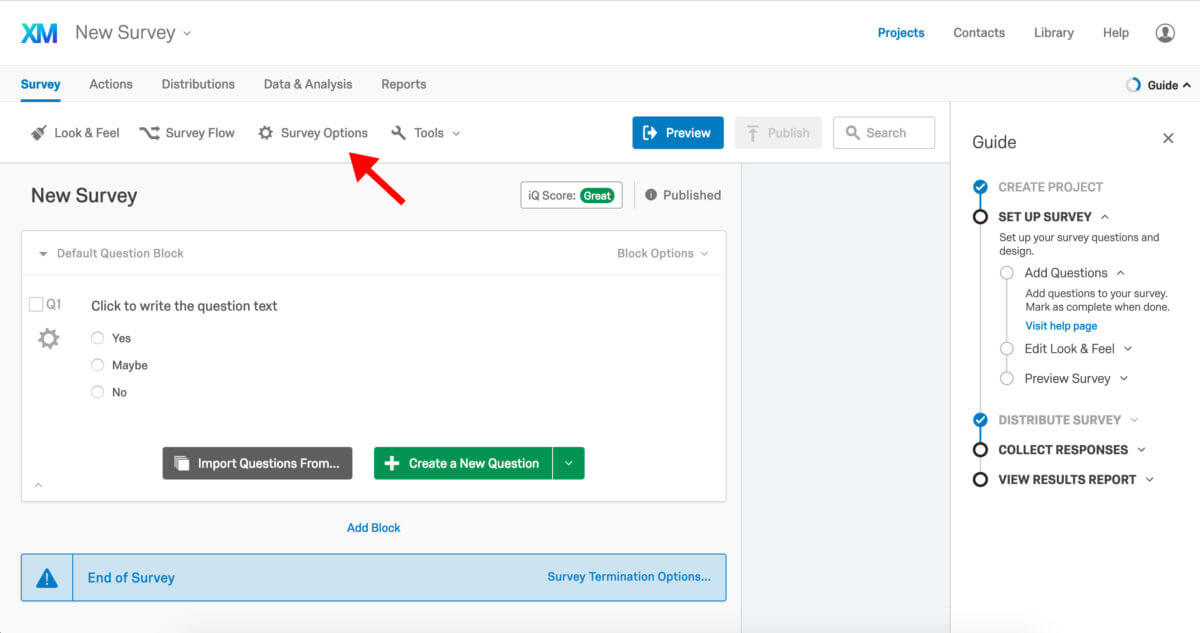1200x633 pixels.
Task: Click the End of Survey label
Action: coord(131,578)
